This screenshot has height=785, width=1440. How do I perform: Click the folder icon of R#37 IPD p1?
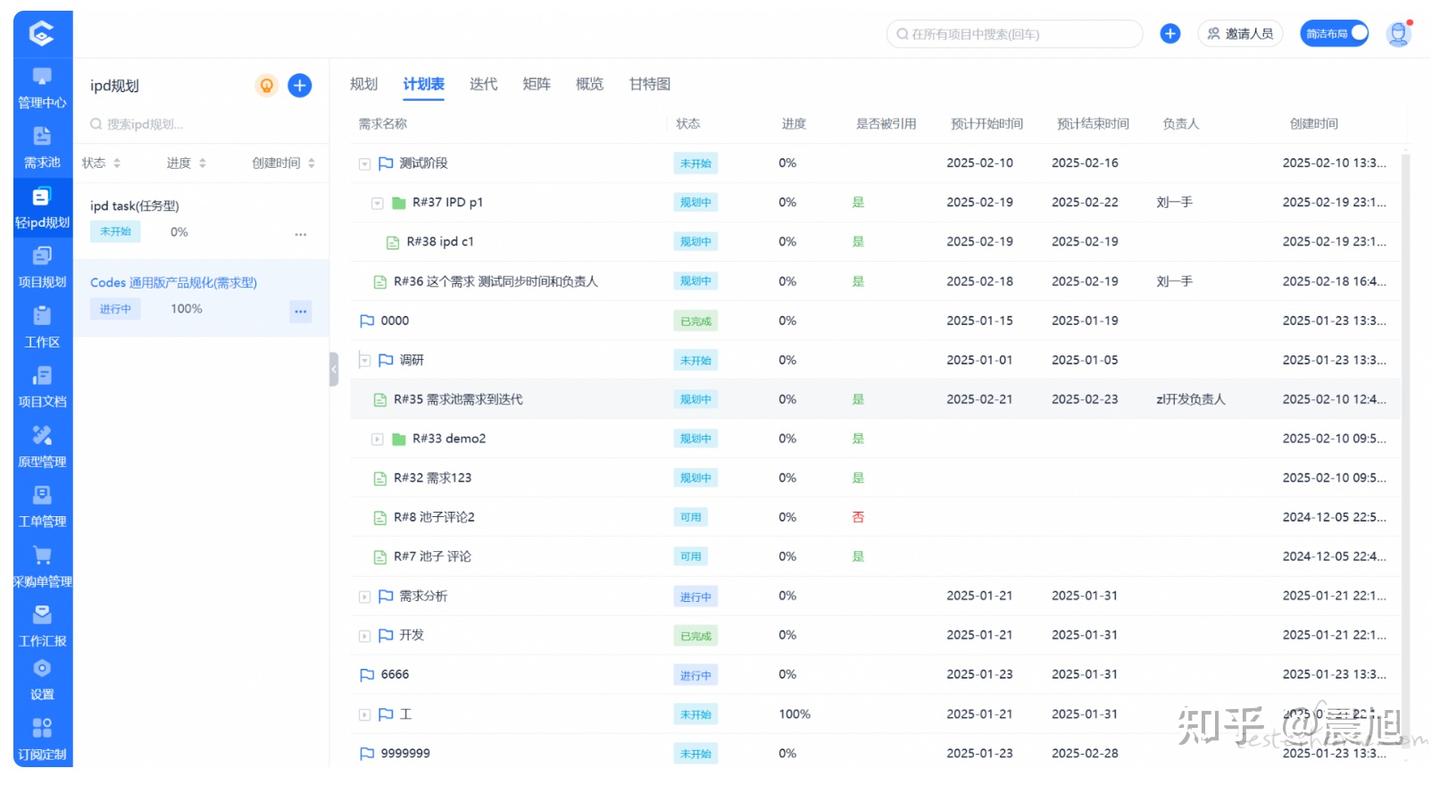[399, 203]
